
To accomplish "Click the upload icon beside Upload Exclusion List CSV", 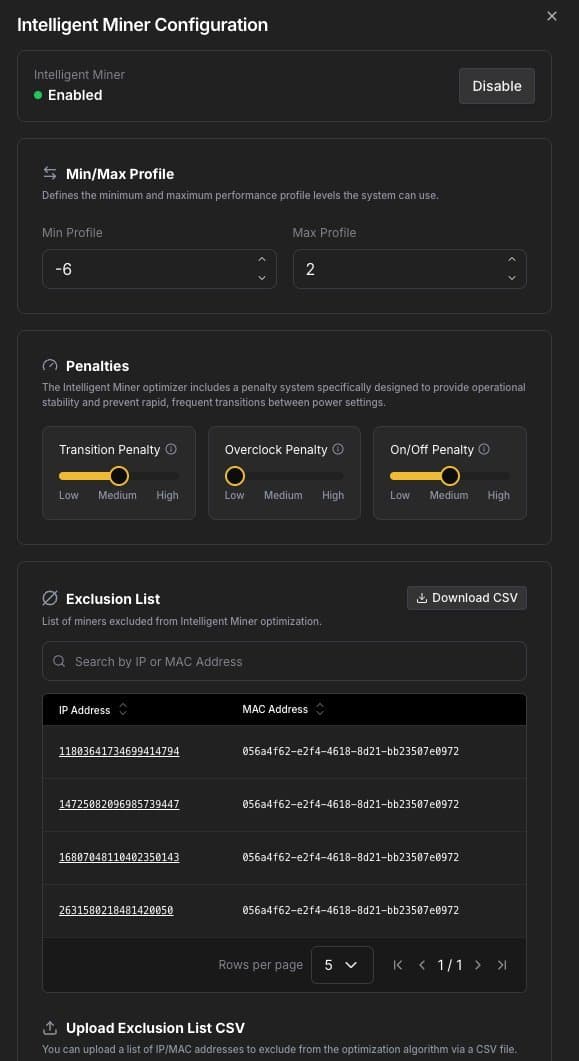I will (x=48, y=1027).
